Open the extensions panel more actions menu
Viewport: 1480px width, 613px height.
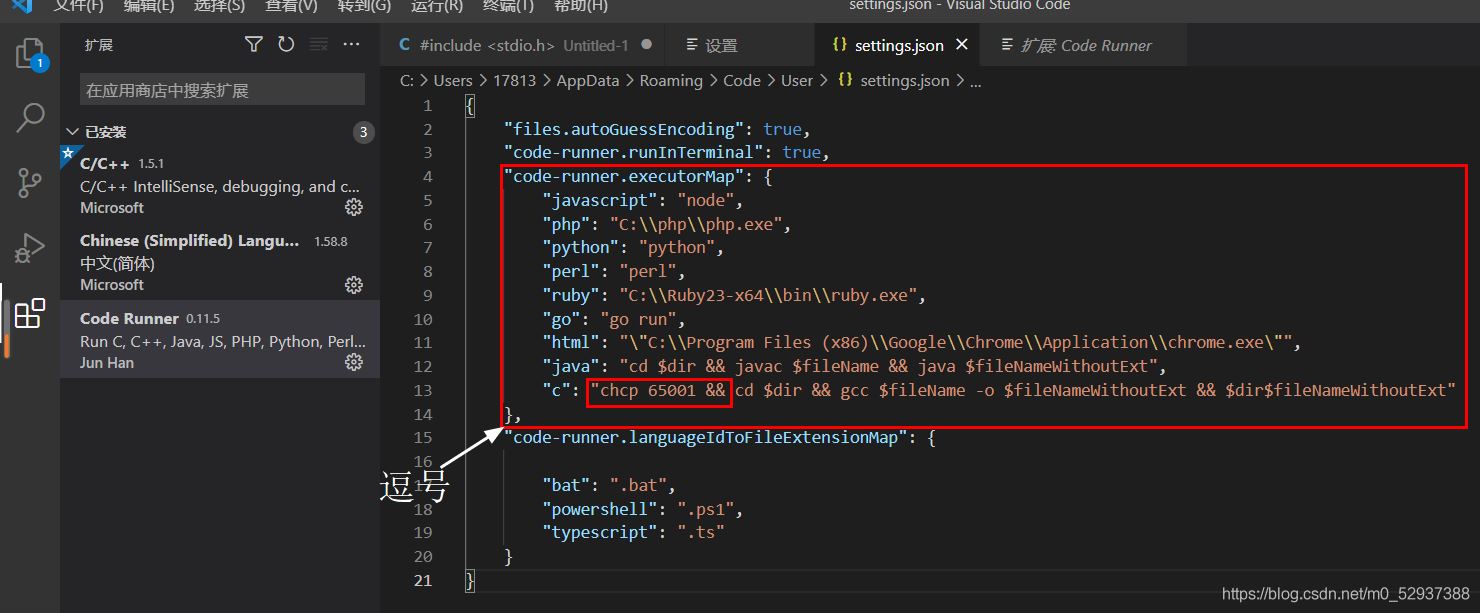351,44
